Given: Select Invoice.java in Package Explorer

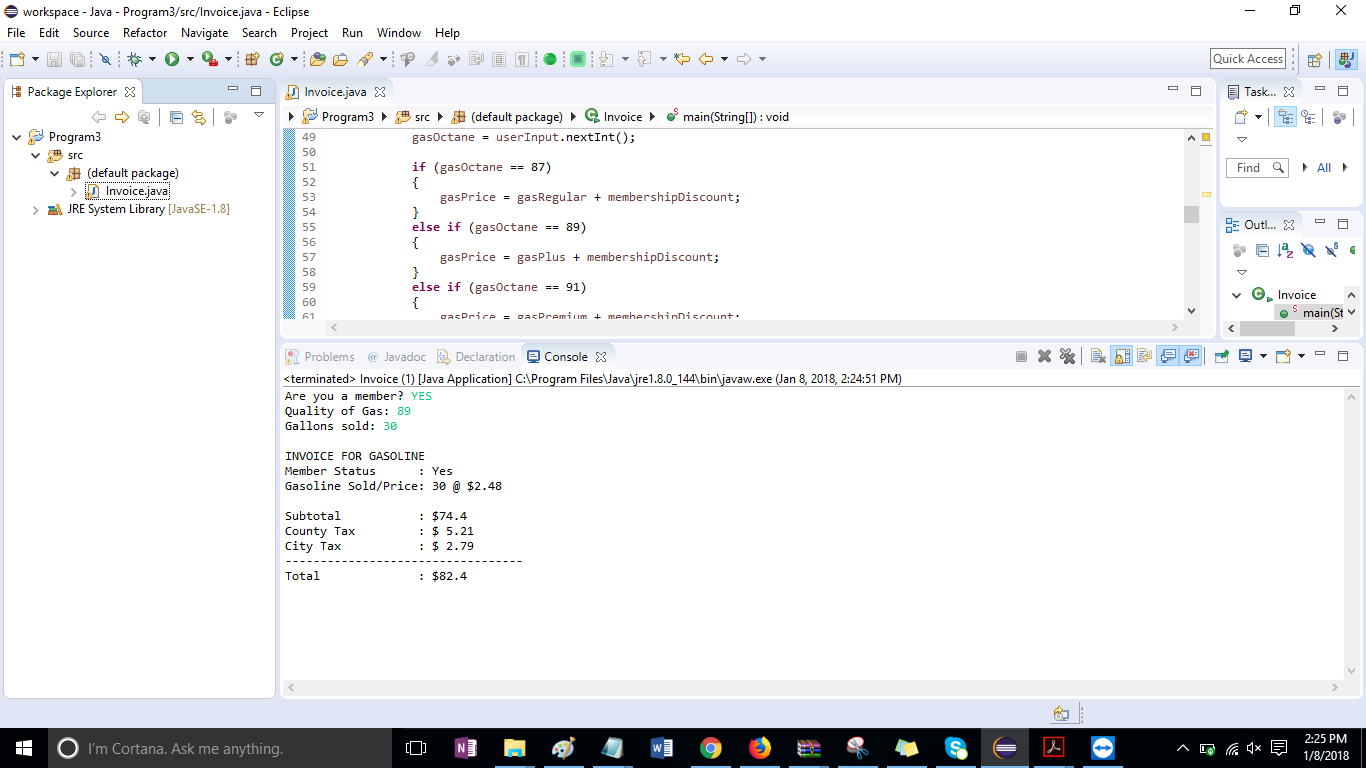Looking at the screenshot, I should pyautogui.click(x=137, y=191).
